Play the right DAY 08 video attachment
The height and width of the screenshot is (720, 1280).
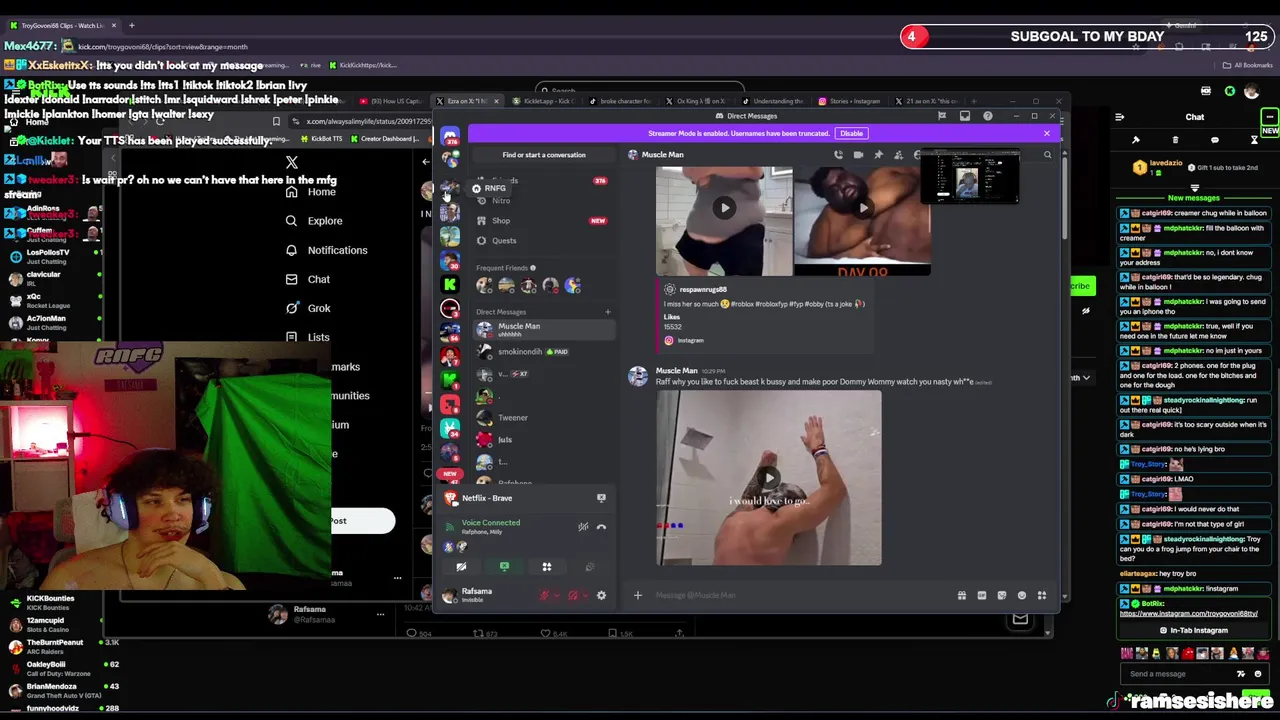pos(863,208)
